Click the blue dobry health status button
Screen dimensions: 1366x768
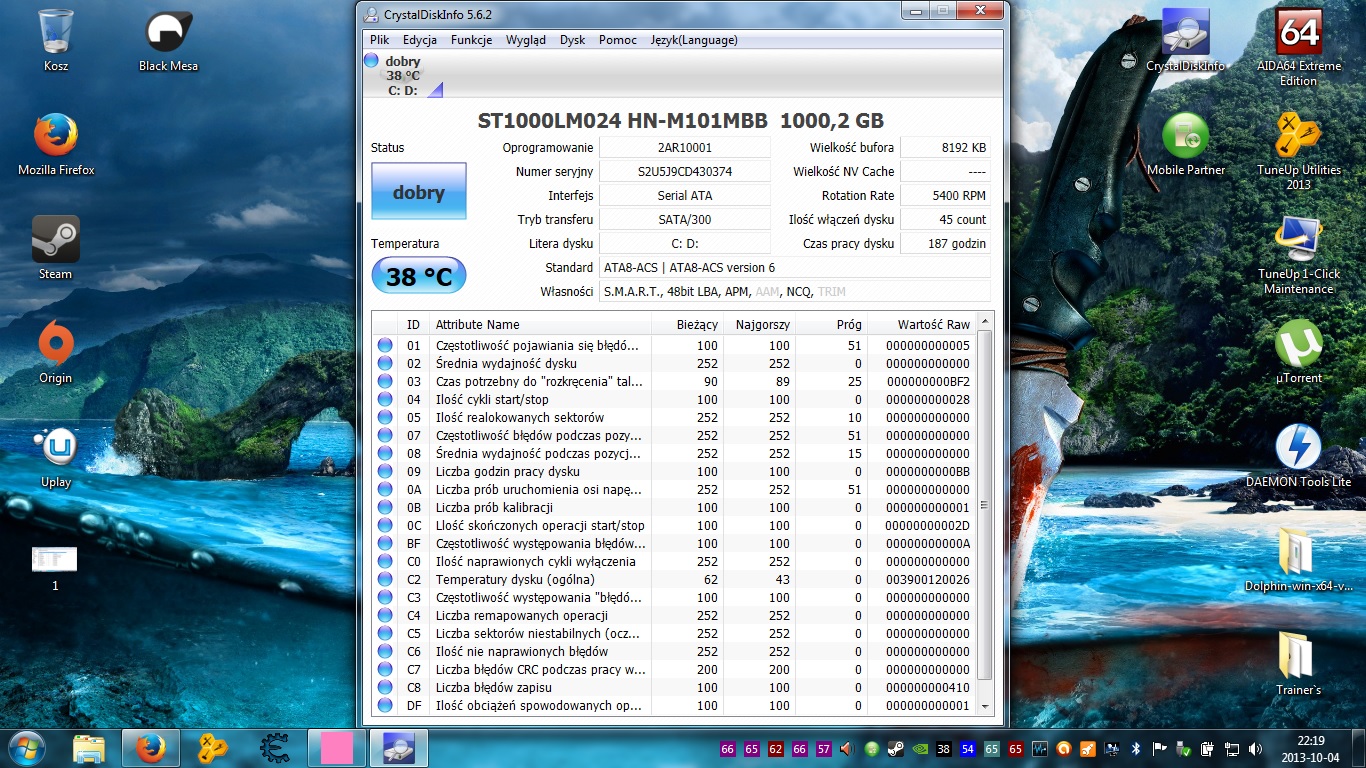418,191
